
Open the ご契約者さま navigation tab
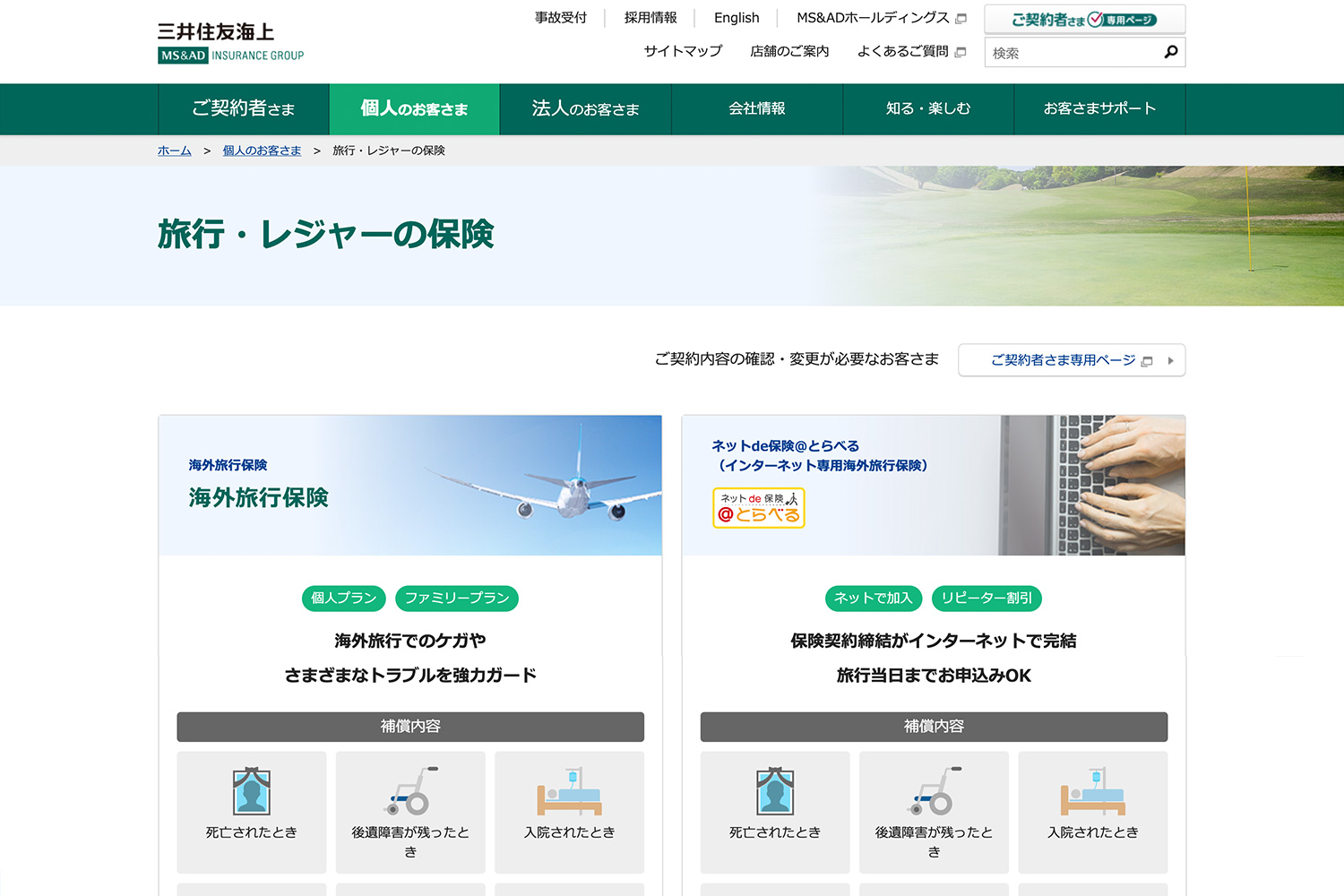pyautogui.click(x=244, y=109)
